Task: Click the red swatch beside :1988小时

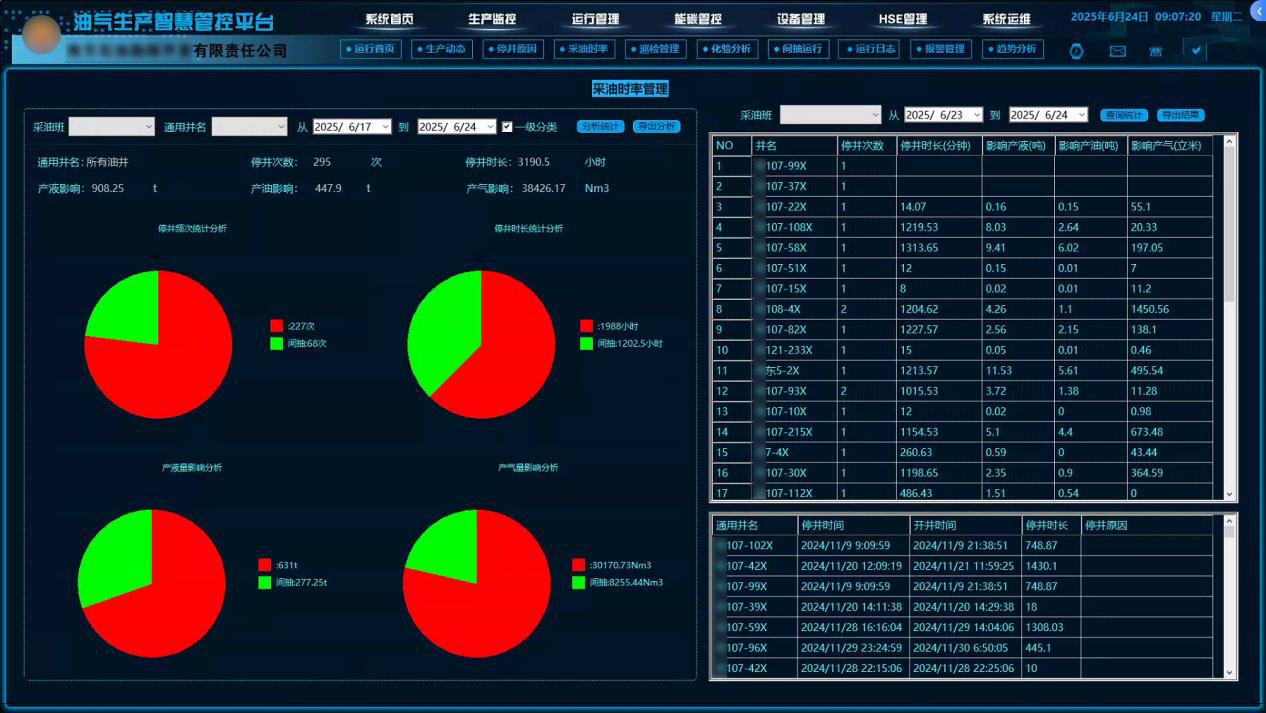Action: tap(586, 326)
